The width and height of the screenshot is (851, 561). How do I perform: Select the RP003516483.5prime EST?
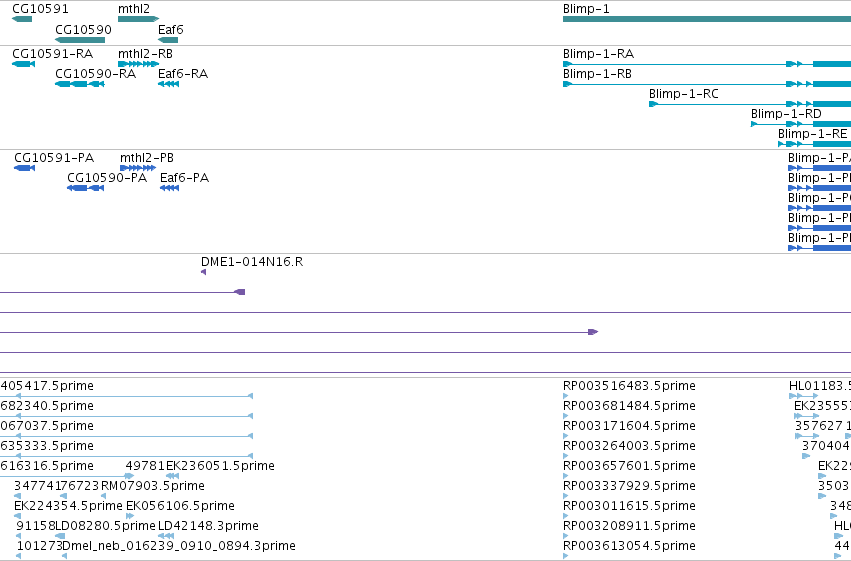[x=566, y=396]
